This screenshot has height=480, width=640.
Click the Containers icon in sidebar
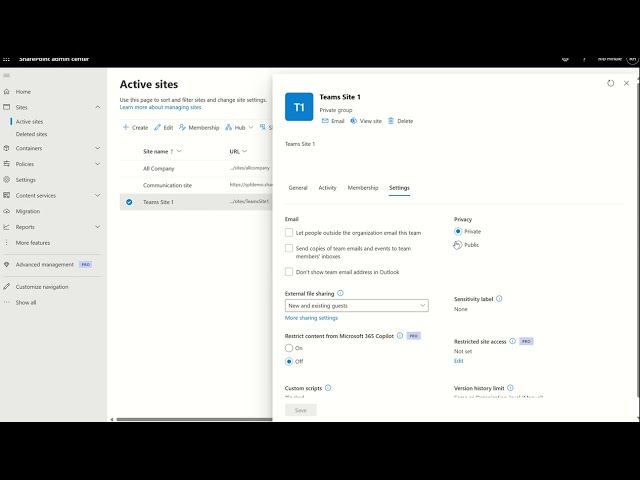(7, 148)
